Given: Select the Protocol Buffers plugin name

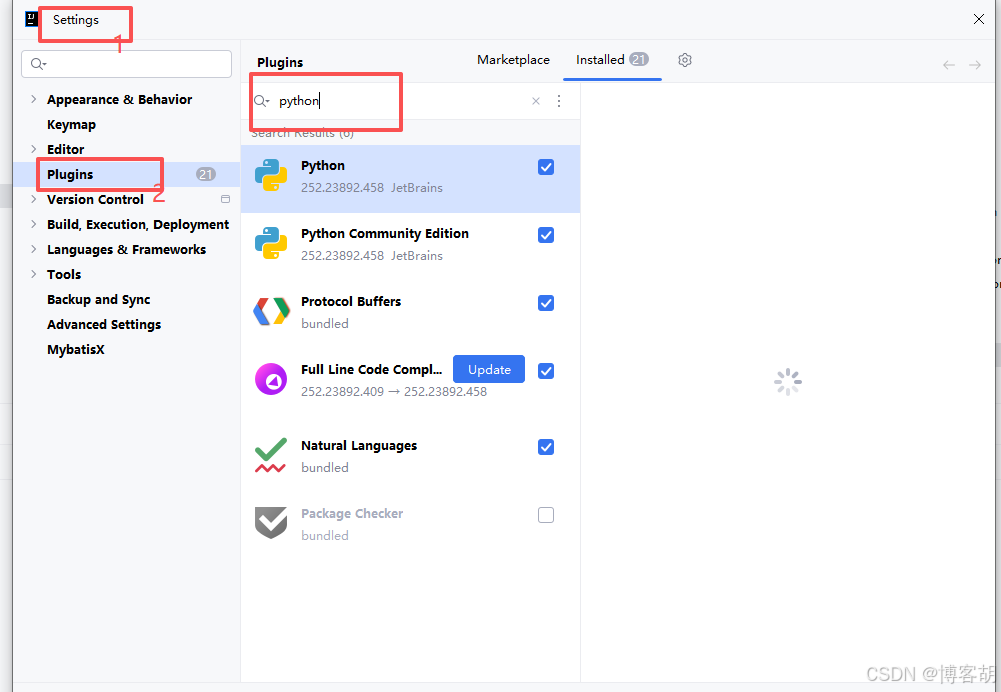Looking at the screenshot, I should click(351, 301).
